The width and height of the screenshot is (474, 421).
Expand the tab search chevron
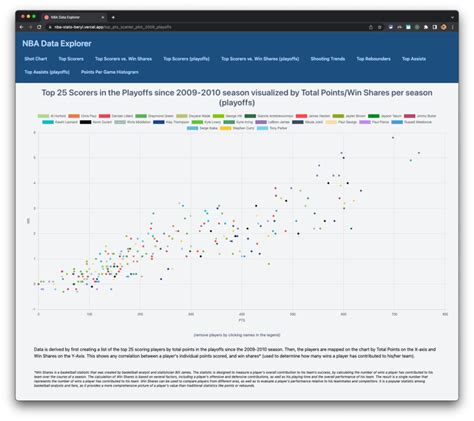[x=452, y=17]
